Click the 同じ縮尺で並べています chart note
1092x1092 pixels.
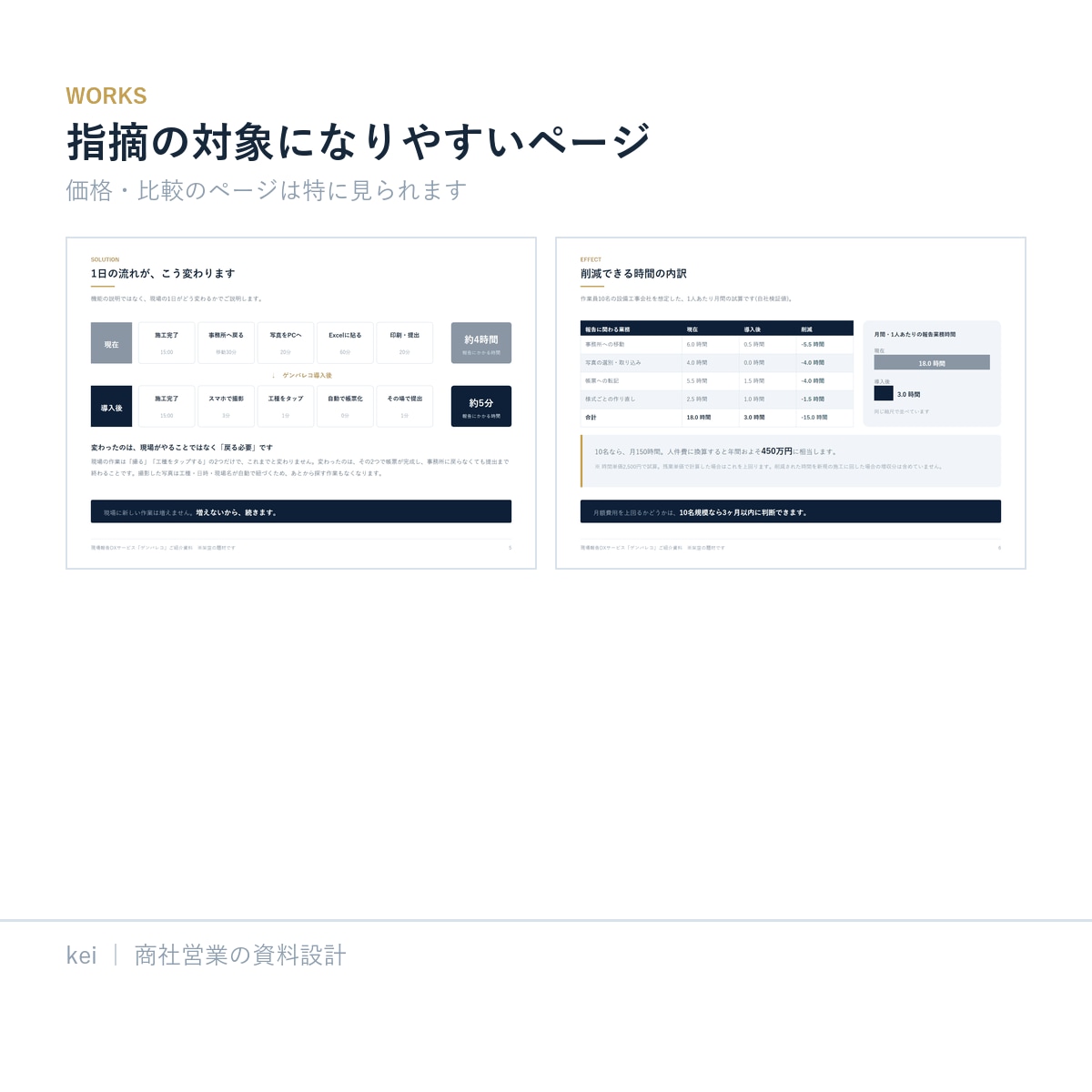coord(902,411)
